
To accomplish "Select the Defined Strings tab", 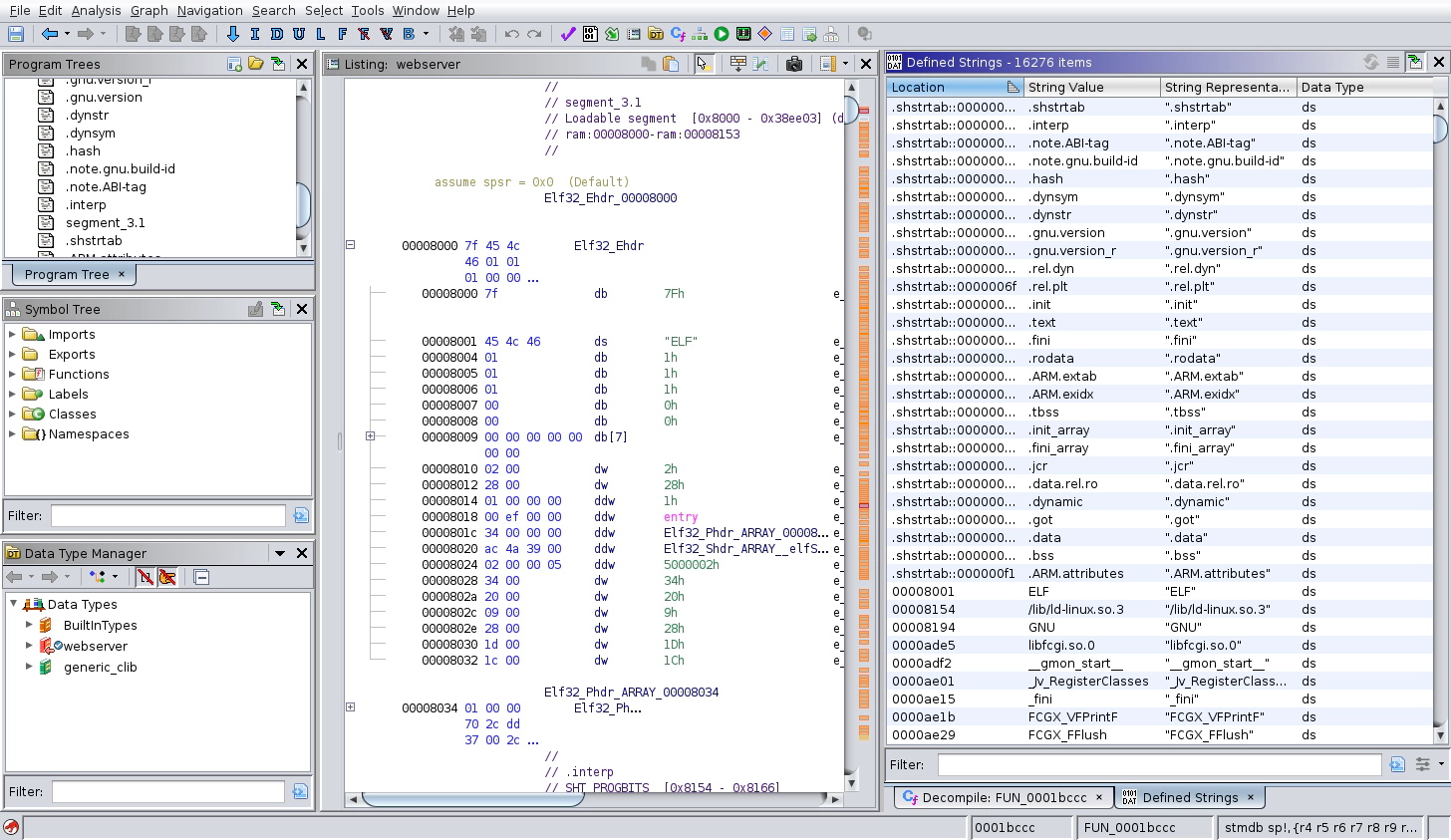I will [1190, 797].
